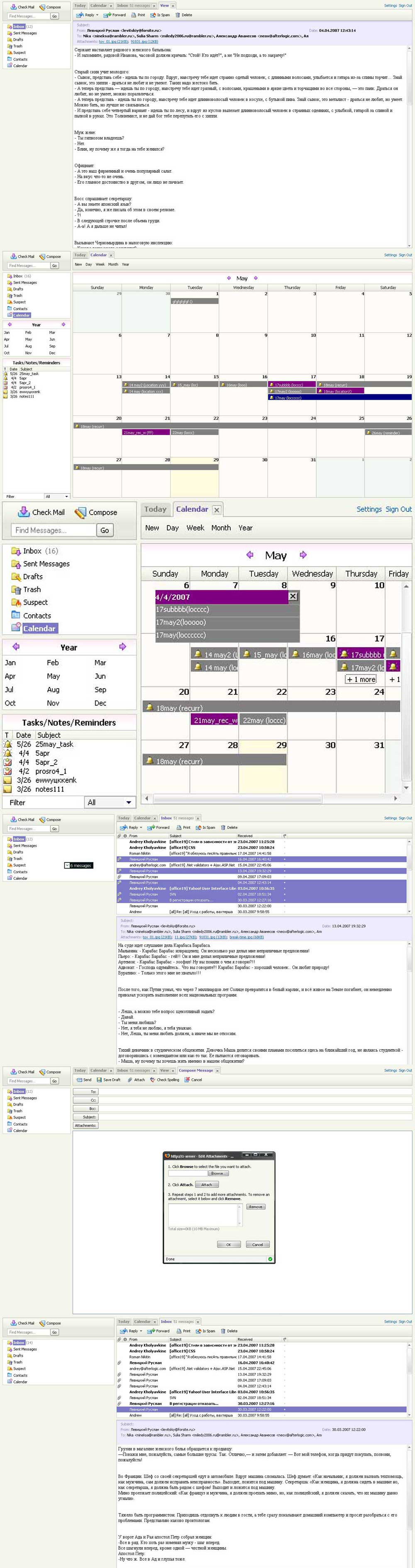Click the vertical scrollbar of the enlarged calendar
The width and height of the screenshot is (415, 1568).
[x=406, y=686]
